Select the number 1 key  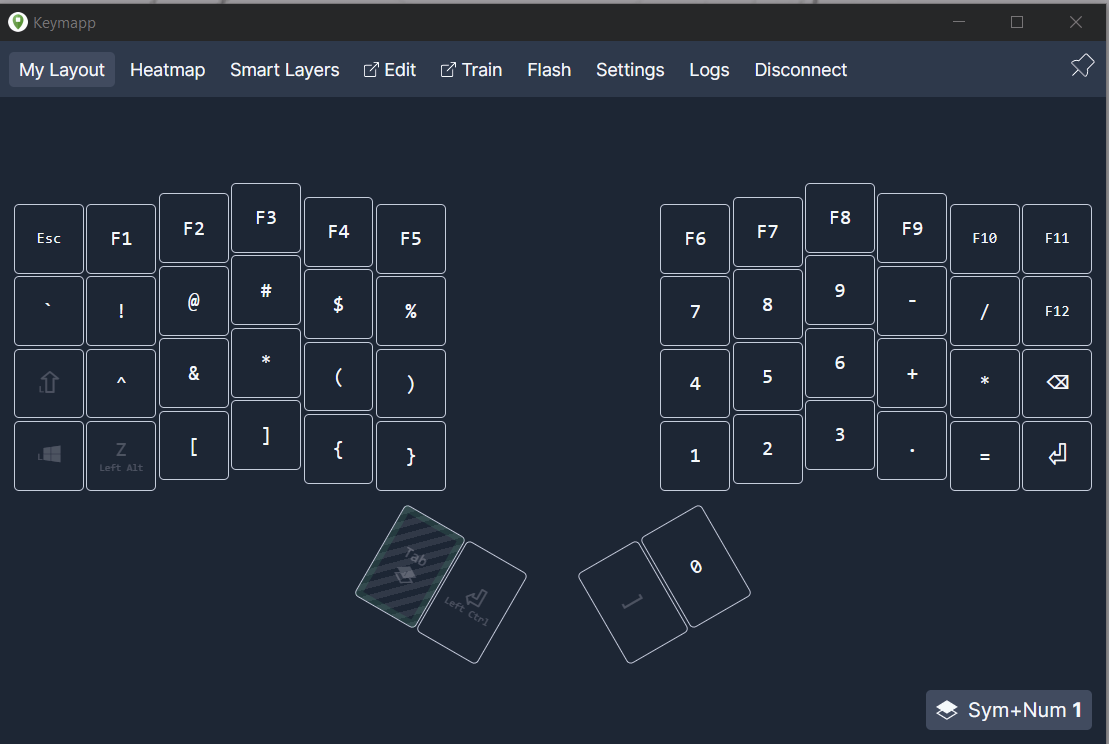click(x=695, y=455)
